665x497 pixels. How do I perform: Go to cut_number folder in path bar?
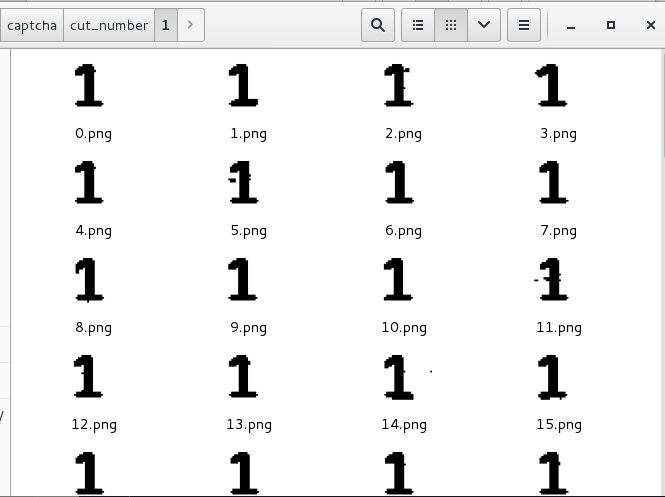pos(109,25)
